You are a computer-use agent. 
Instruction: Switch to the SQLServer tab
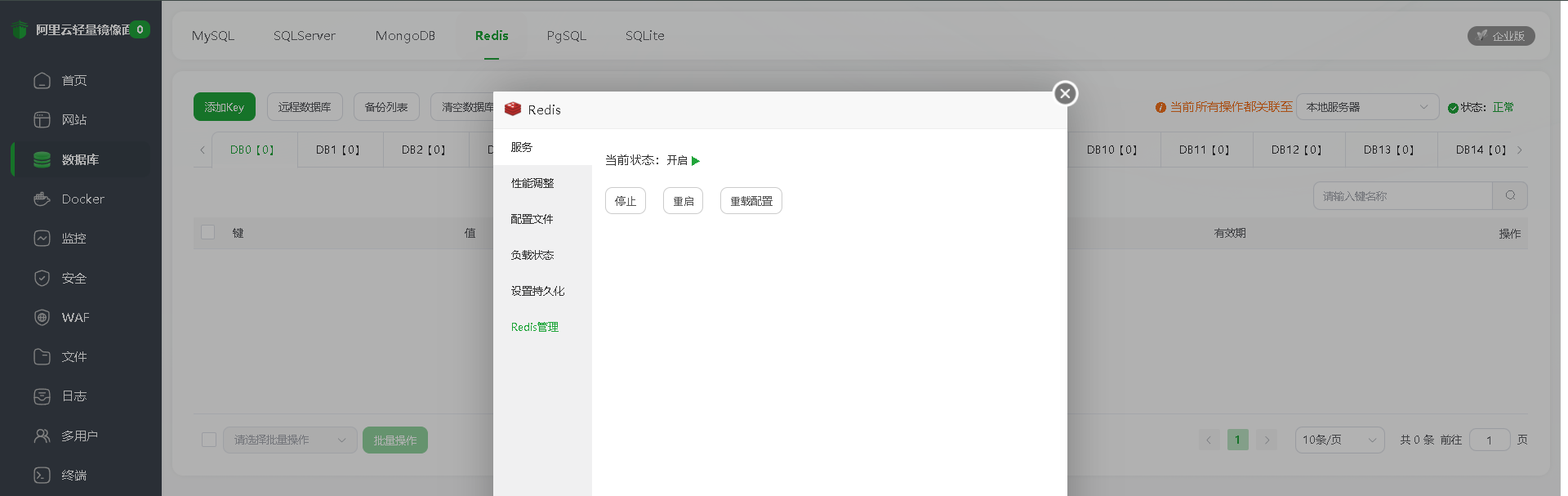[305, 36]
